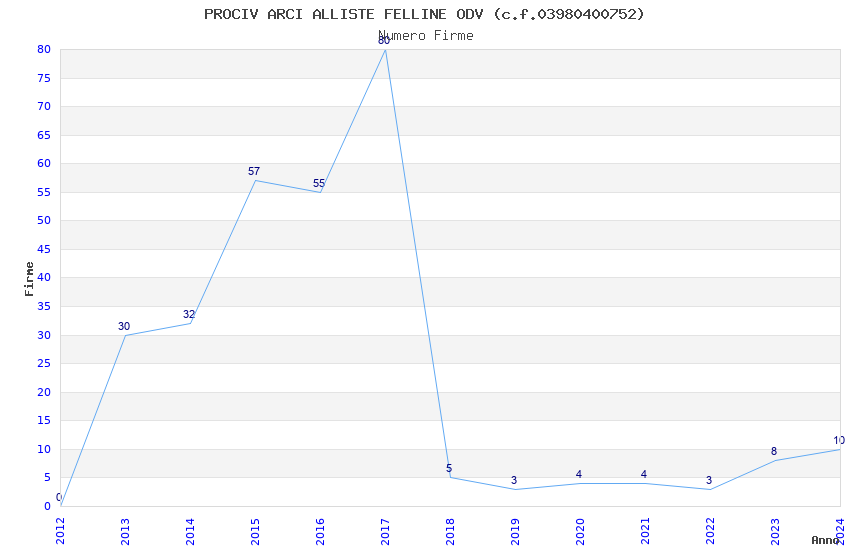Click the y-axis tick value 70
Viewport: 850px width, 550px height.
44,106
